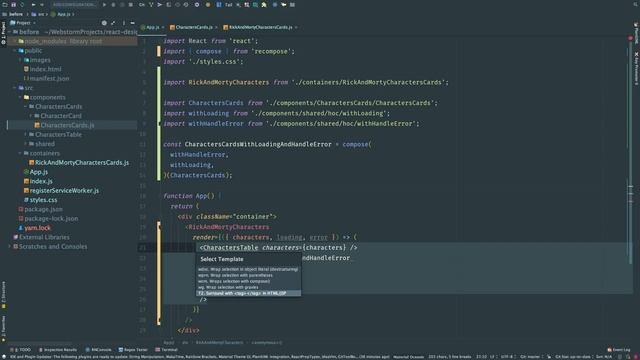Viewport: 640px width, 360px height.
Task: Expand the 'images' folder in the tree
Action: point(20,60)
